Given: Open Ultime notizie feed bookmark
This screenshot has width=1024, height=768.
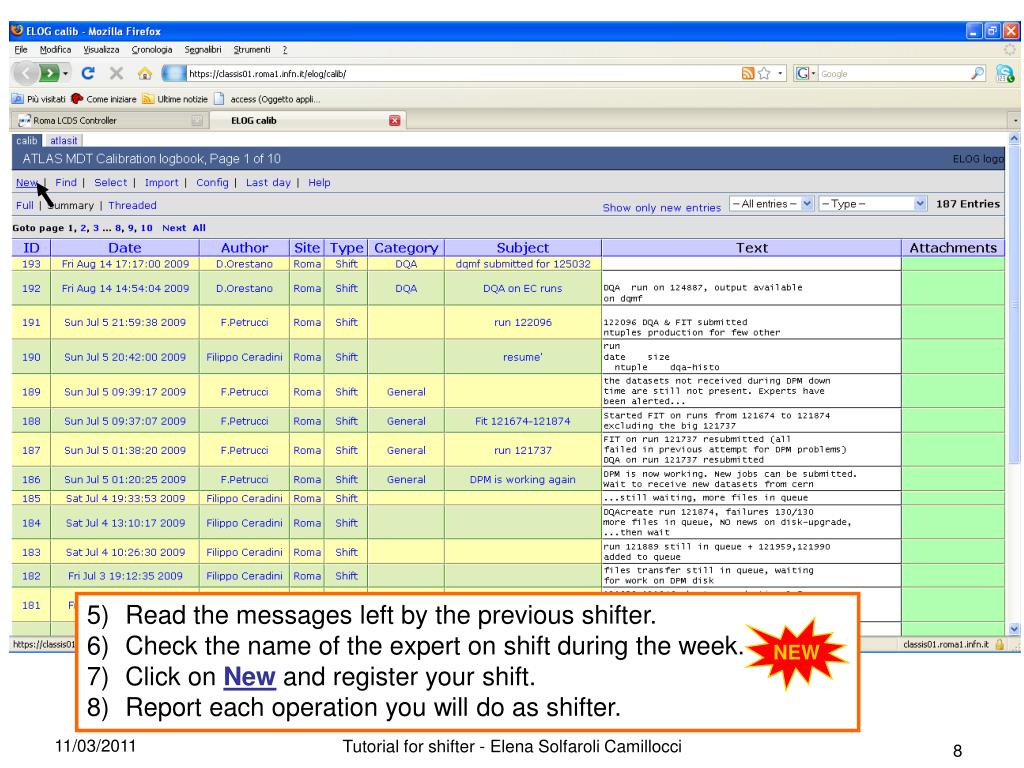Looking at the screenshot, I should [175, 99].
